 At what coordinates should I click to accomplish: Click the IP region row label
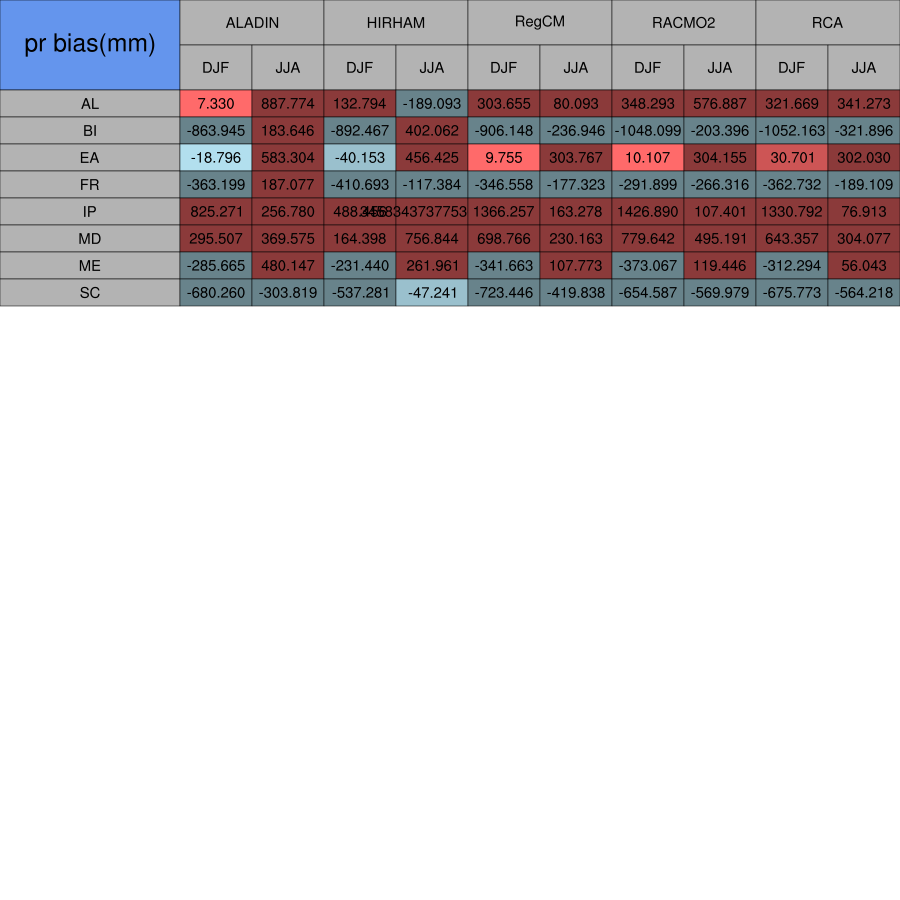[90, 212]
